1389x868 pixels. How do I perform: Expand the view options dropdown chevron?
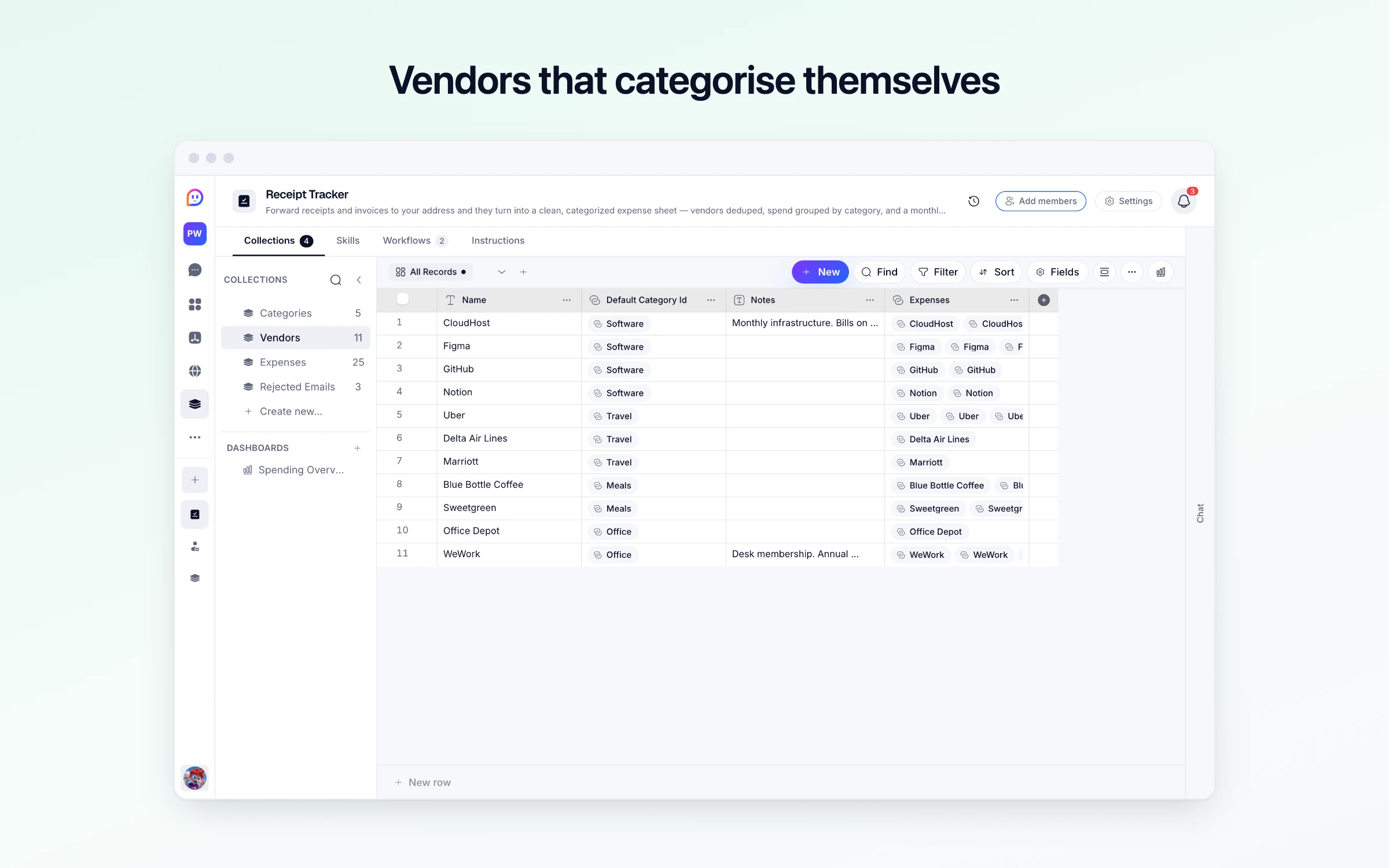(502, 272)
